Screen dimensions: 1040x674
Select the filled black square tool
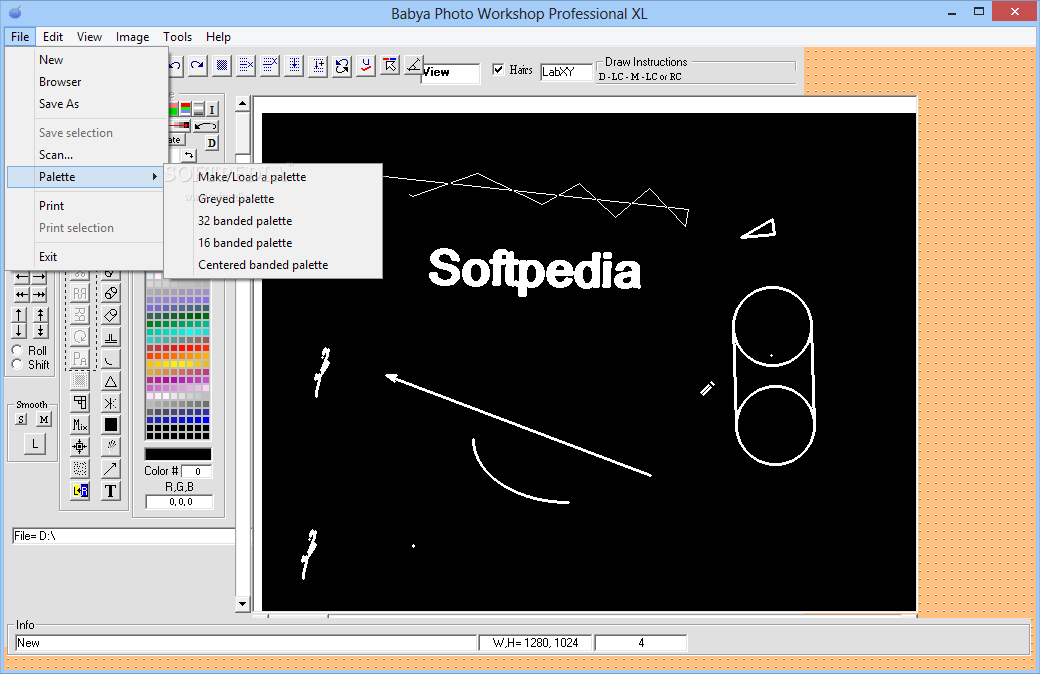coord(111,425)
